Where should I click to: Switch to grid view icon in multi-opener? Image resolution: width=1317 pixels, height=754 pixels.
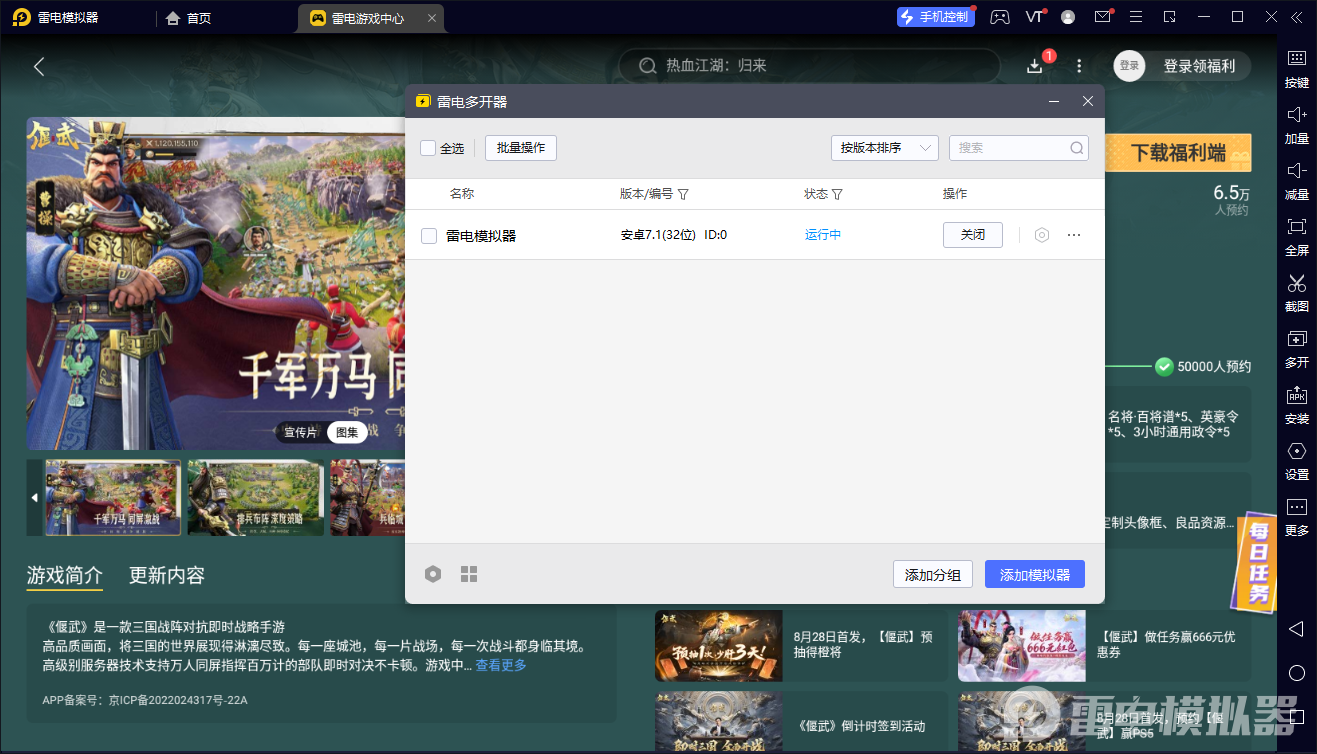(x=469, y=574)
